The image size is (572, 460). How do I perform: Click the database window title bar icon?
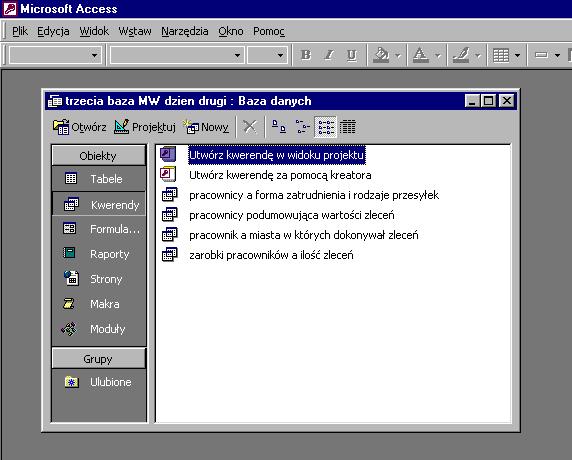pyautogui.click(x=55, y=101)
